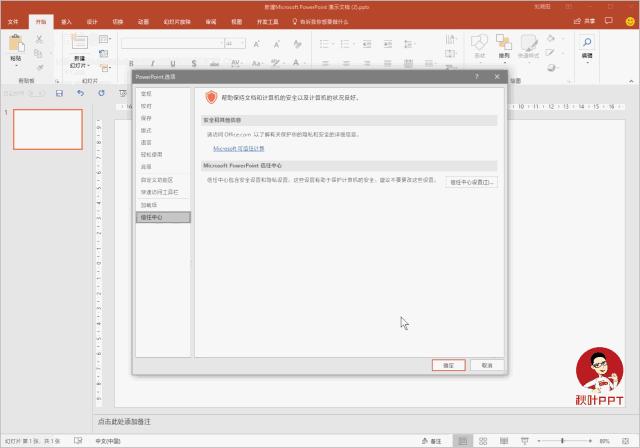Select 常规 in the options list
The height and width of the screenshot is (448, 640).
pyautogui.click(x=146, y=93)
